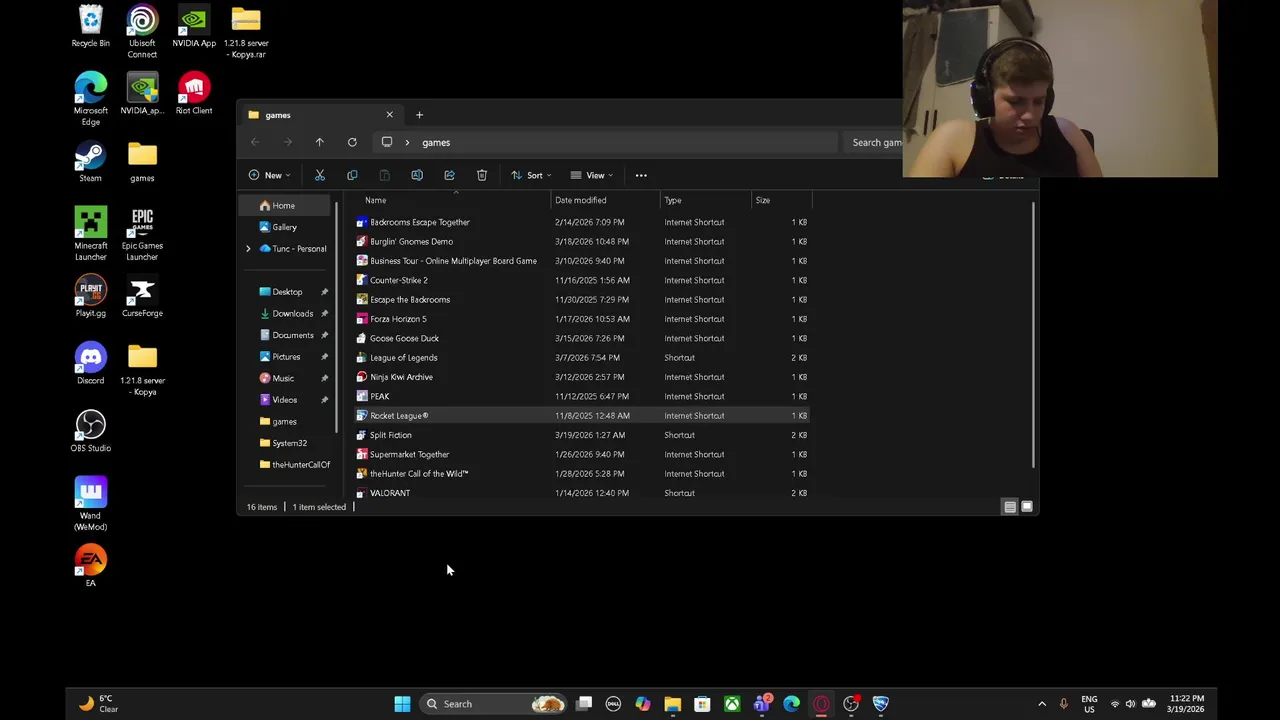Open the Recycle Bin desktop icon
Viewport: 1280px width, 720px height.
tap(90, 27)
